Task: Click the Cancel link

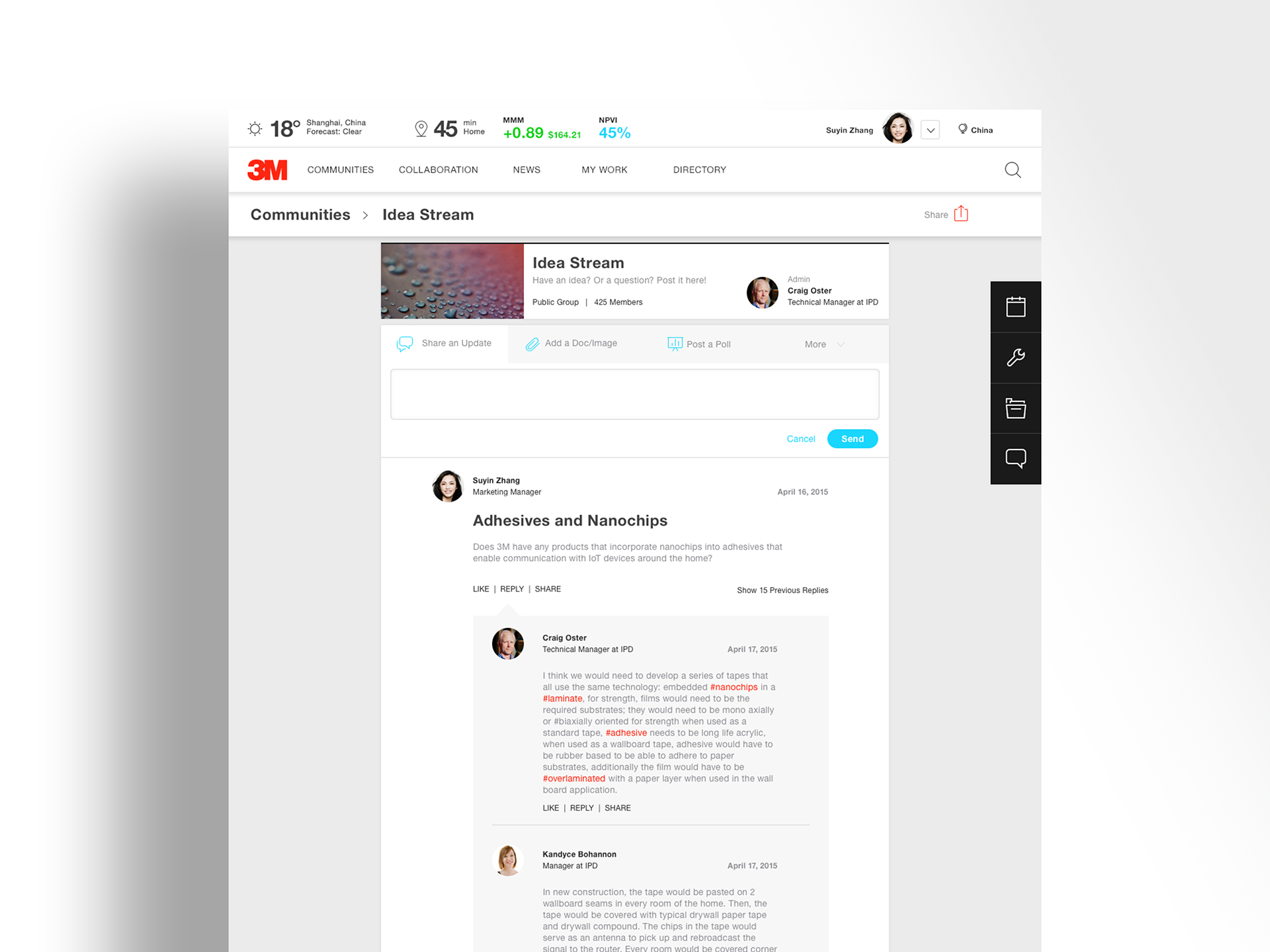Action: click(x=800, y=439)
